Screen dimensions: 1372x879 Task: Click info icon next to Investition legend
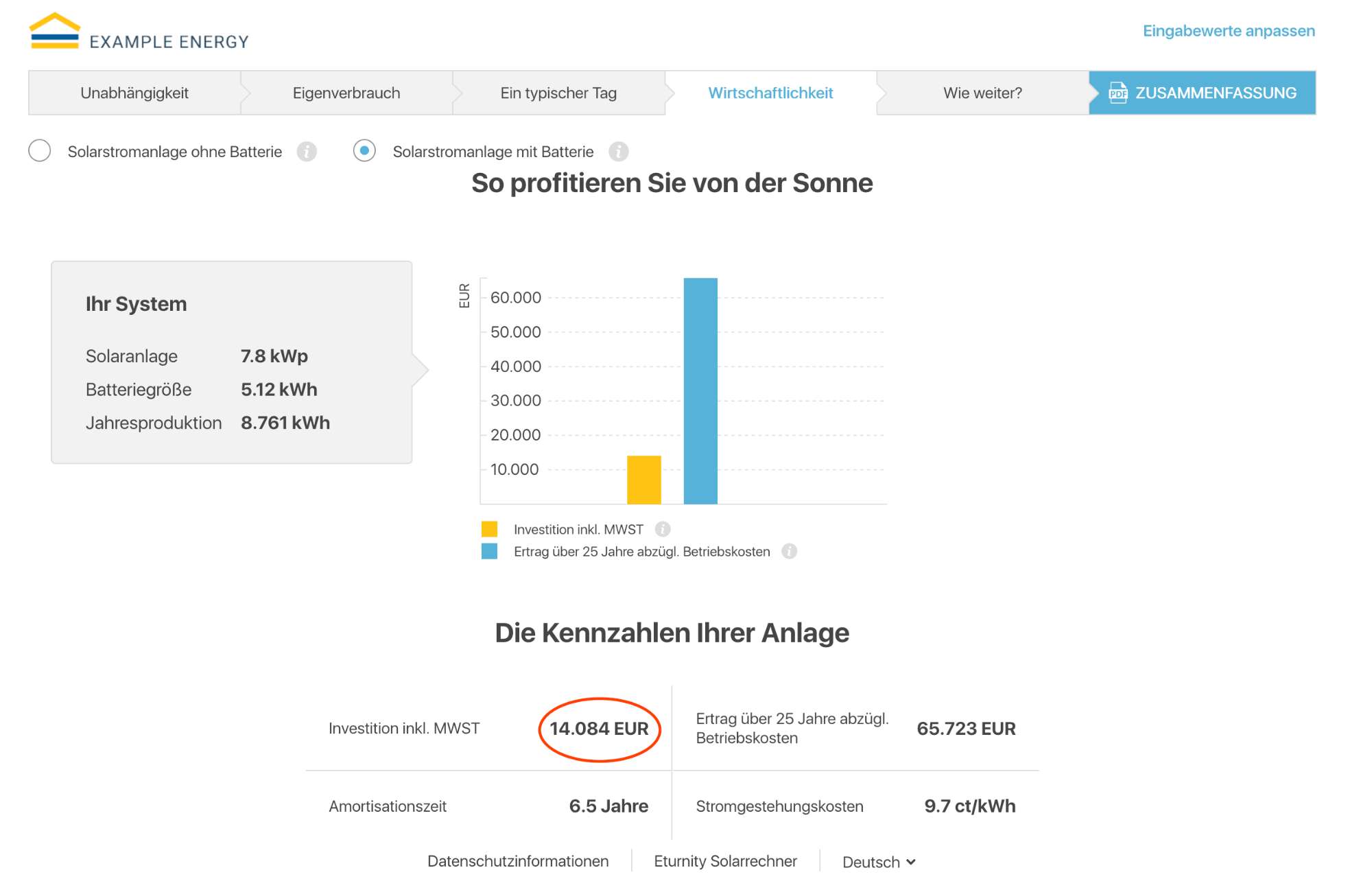tap(662, 529)
